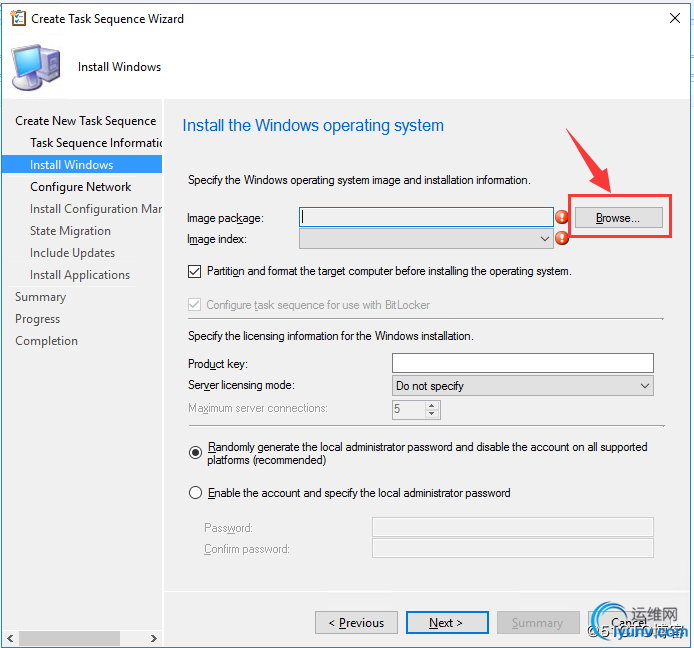This screenshot has height=648, width=694.
Task: Proceed with the Next button
Action: click(447, 623)
